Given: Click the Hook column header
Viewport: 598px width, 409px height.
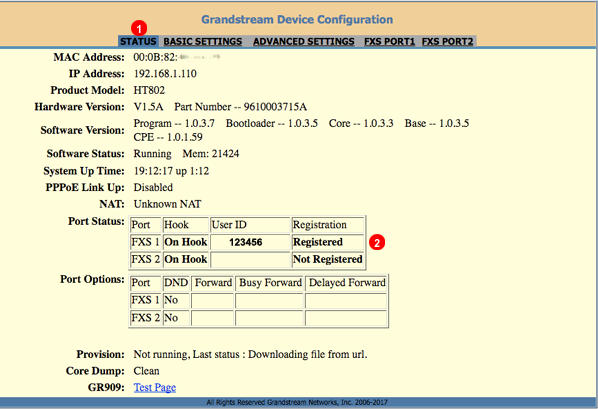Looking at the screenshot, I should click(186, 225).
